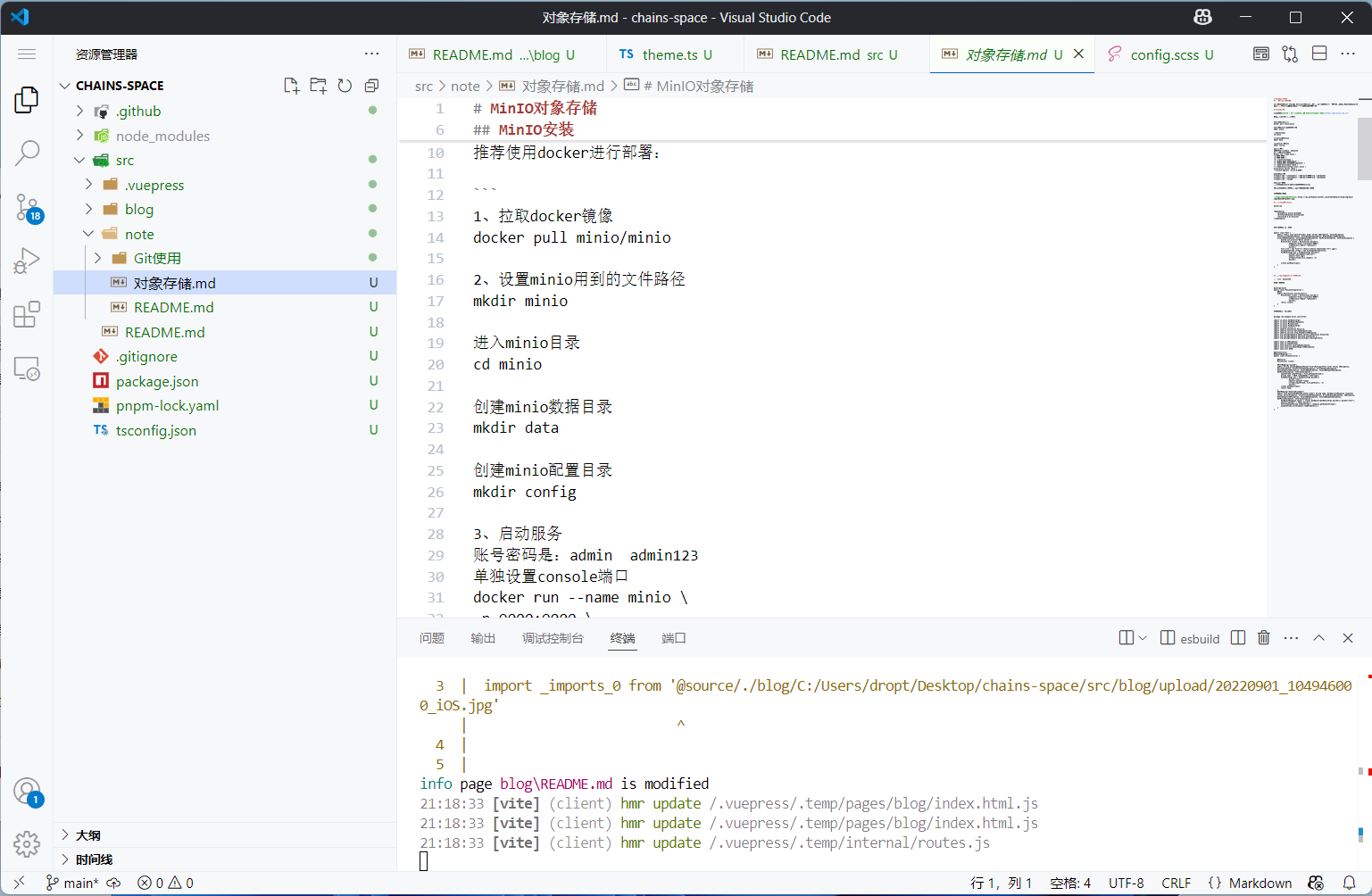The width and height of the screenshot is (1372, 896).
Task: Change indentation 空格: 4 setting
Action: pos(1070,883)
